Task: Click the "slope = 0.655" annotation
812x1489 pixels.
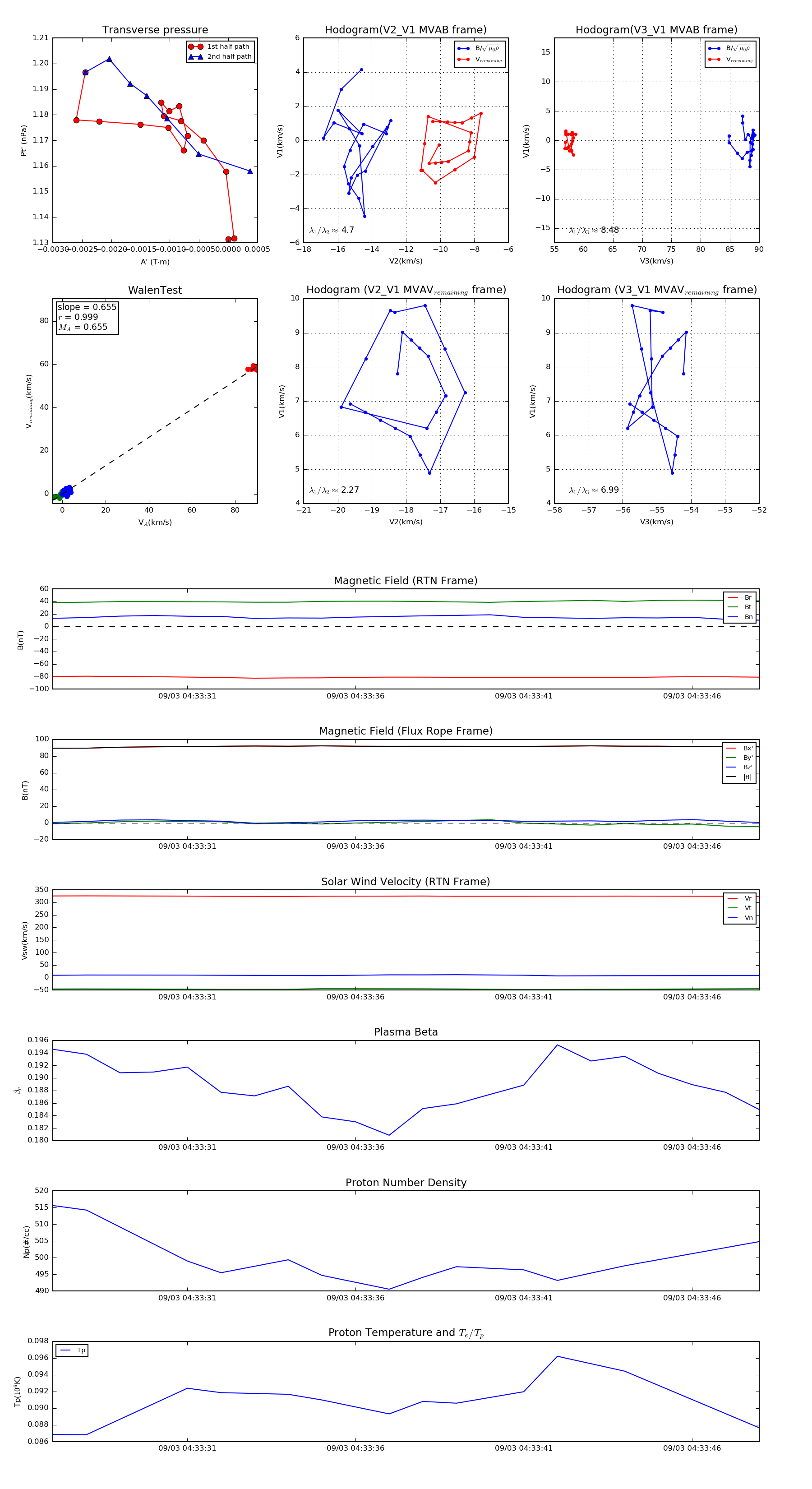Action: coord(87,307)
